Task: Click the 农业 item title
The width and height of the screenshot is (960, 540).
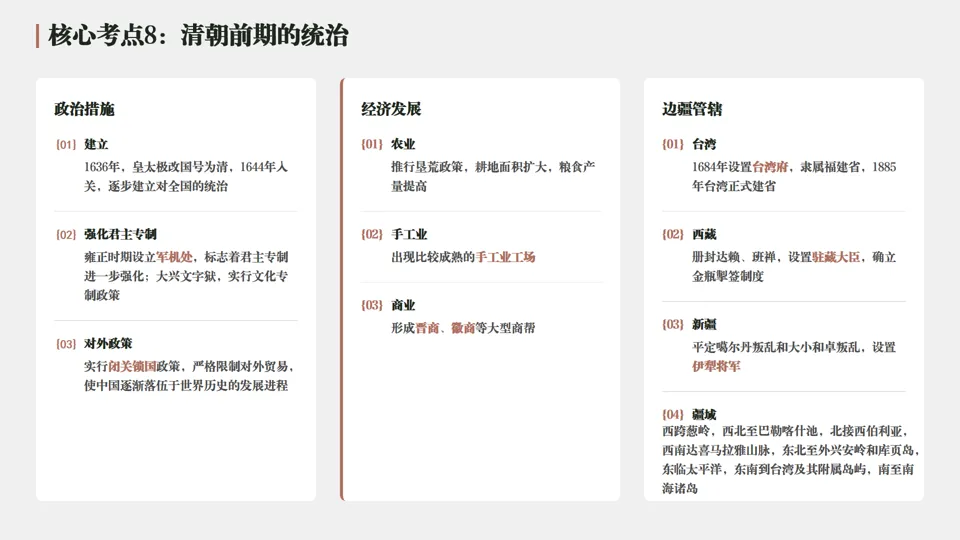Action: click(403, 144)
